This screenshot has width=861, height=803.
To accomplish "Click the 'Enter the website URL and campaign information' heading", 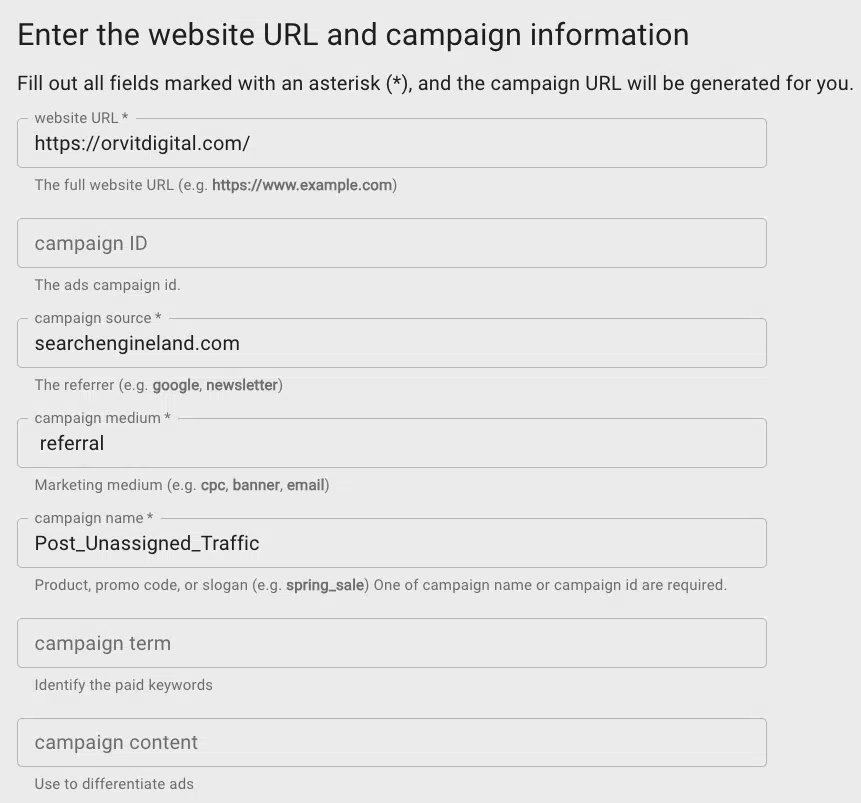I will tap(353, 35).
